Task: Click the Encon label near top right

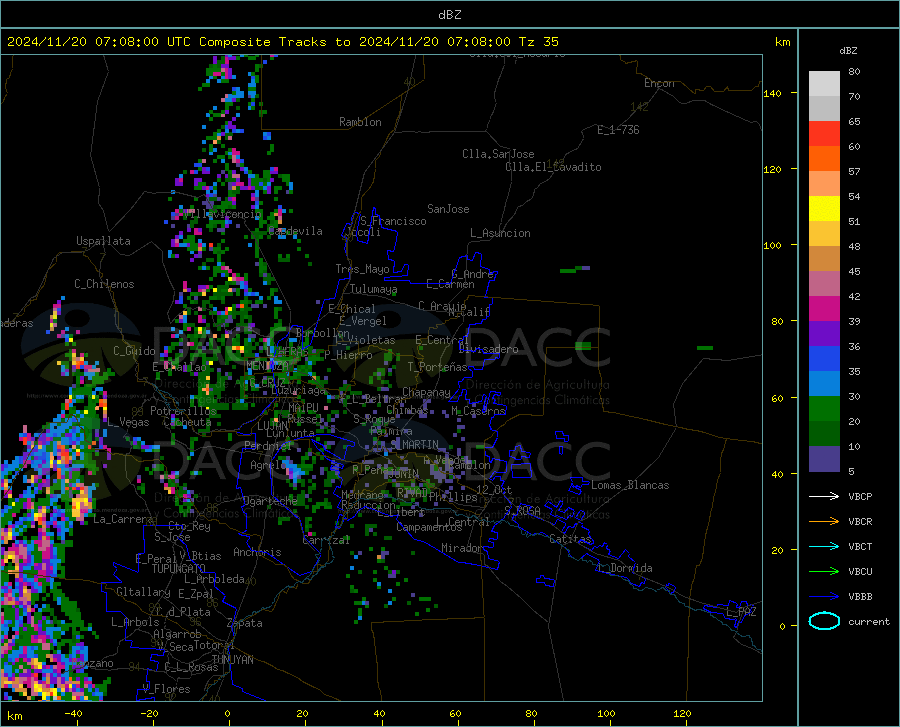Action: tap(659, 83)
